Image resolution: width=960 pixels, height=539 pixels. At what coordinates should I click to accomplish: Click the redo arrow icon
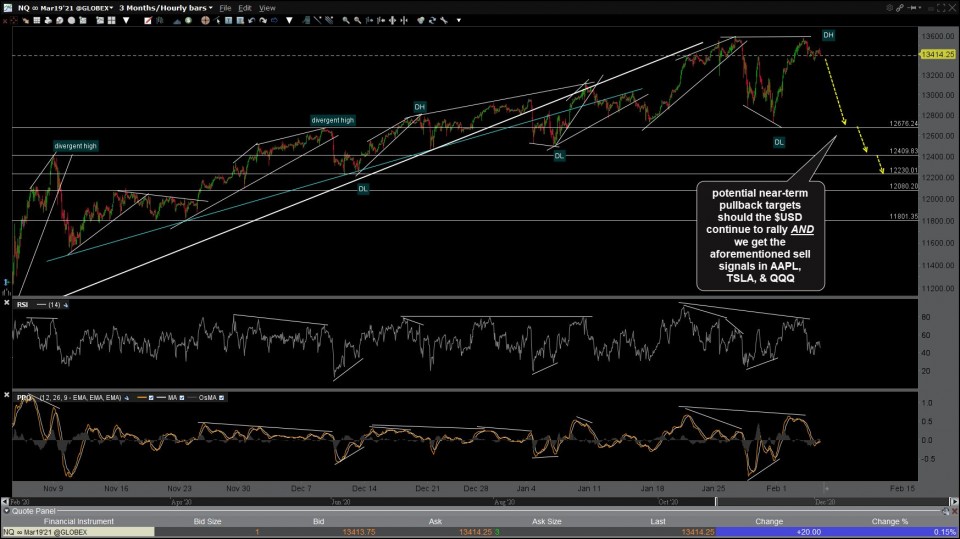click(x=263, y=20)
